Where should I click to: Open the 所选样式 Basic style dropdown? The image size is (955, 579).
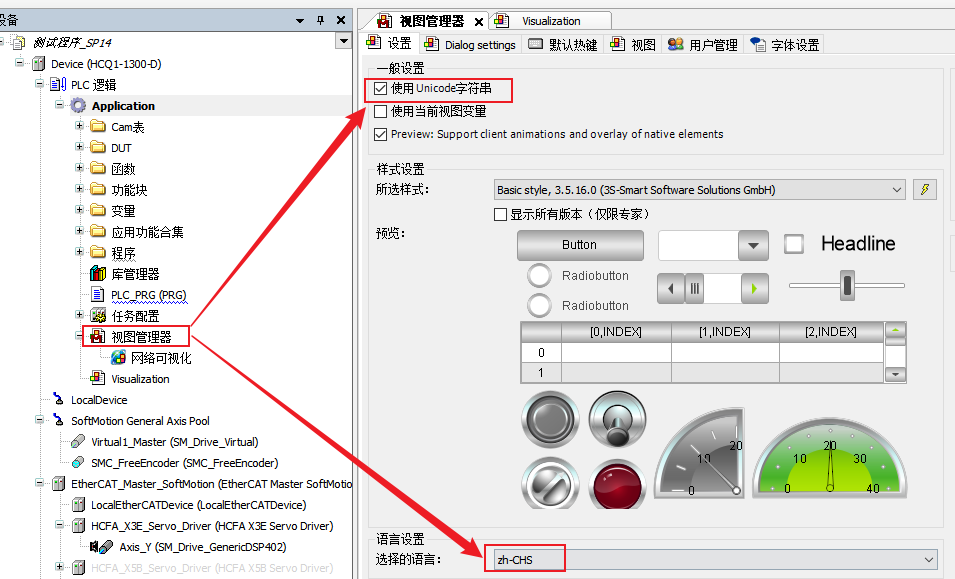pyautogui.click(x=699, y=190)
